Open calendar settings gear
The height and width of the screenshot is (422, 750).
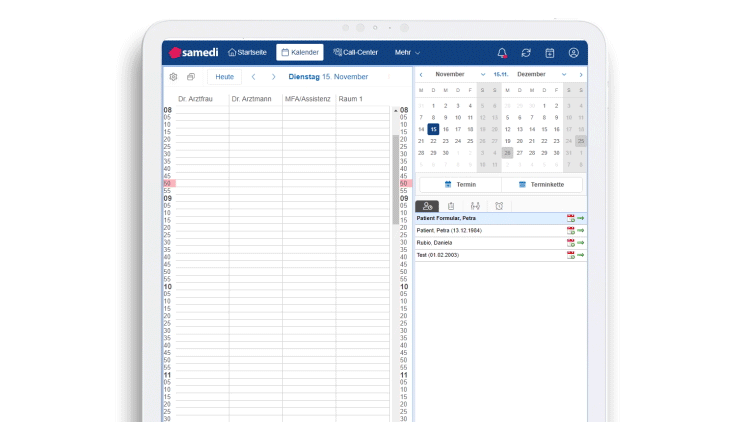[173, 77]
